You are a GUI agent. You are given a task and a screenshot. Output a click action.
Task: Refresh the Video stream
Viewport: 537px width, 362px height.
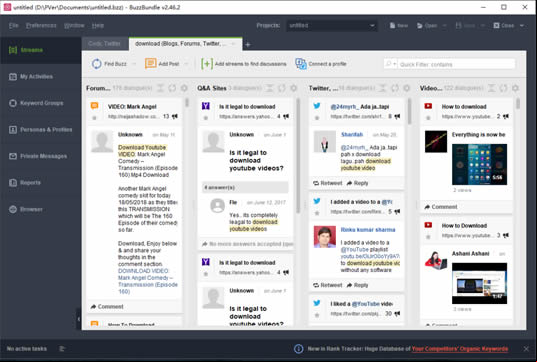pos(503,88)
